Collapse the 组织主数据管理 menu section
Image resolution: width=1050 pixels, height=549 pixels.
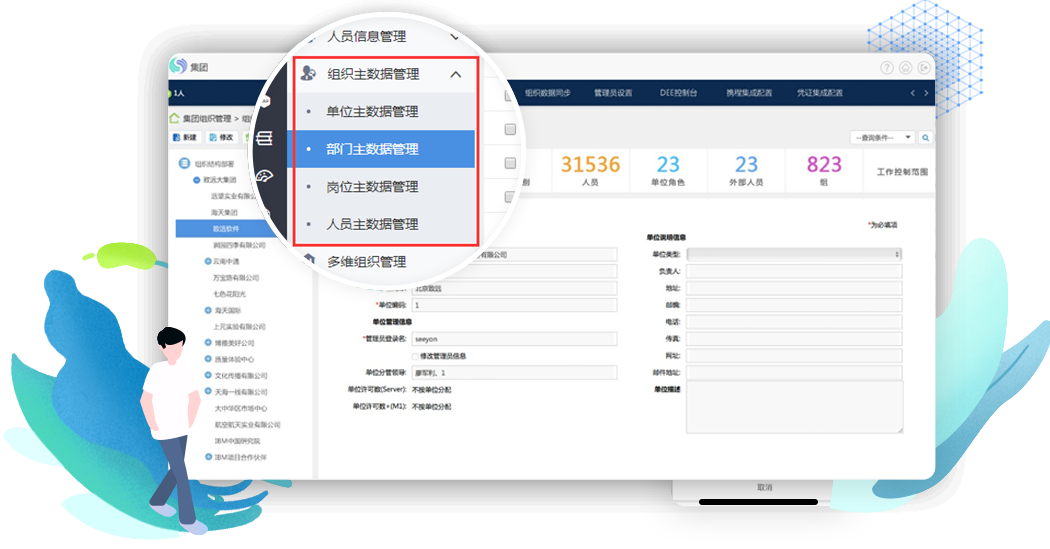click(x=456, y=74)
